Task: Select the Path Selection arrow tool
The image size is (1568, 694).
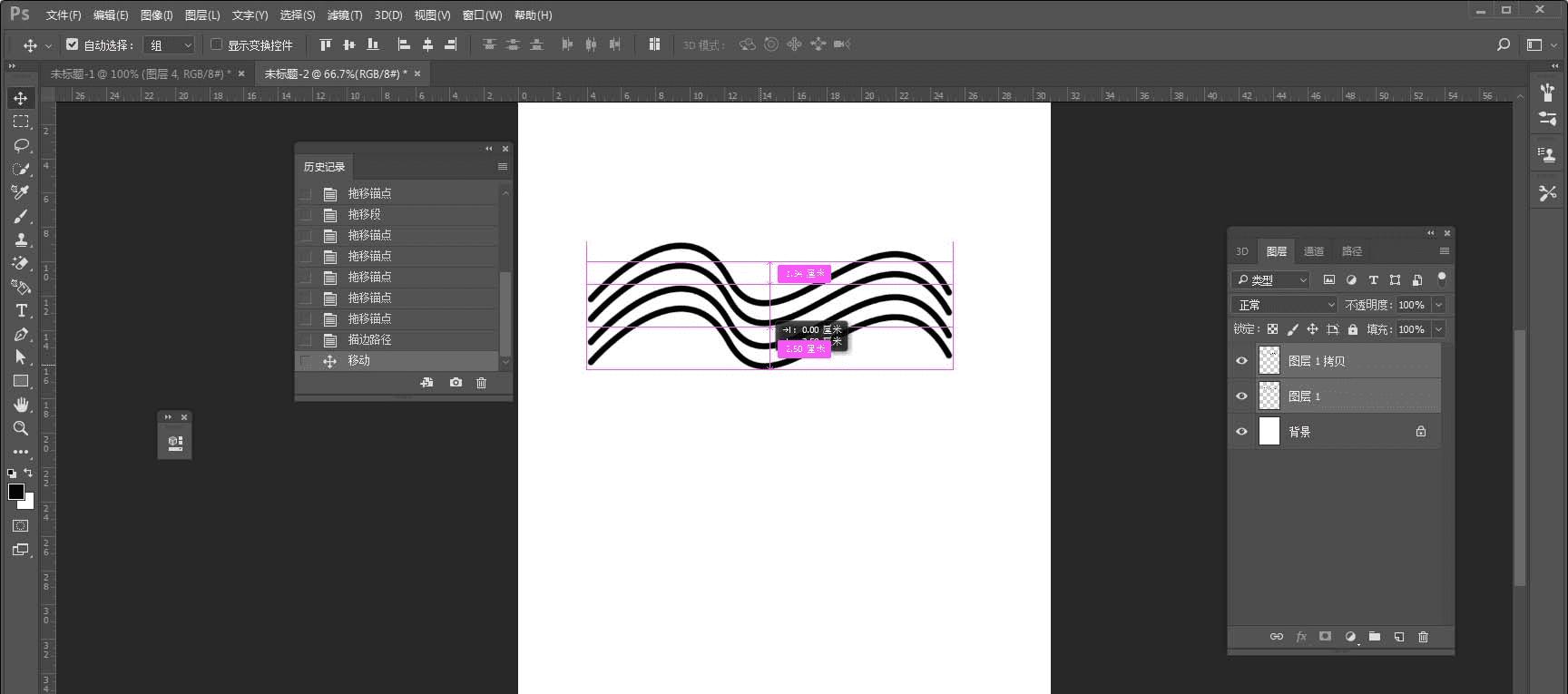Action: pyautogui.click(x=21, y=357)
